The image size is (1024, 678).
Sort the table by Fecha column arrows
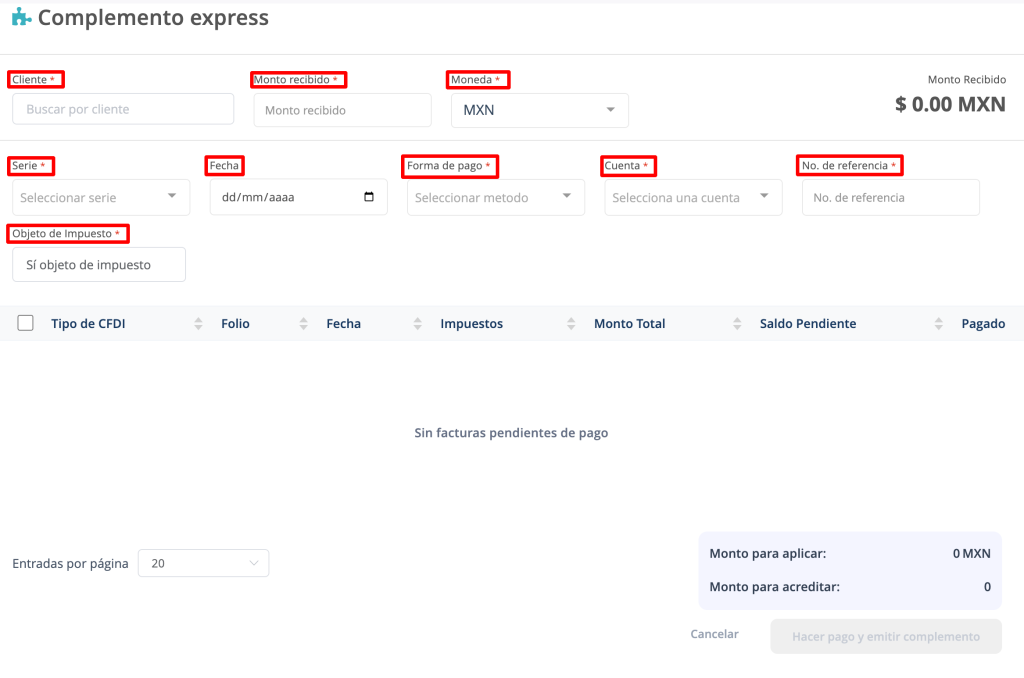pos(417,323)
